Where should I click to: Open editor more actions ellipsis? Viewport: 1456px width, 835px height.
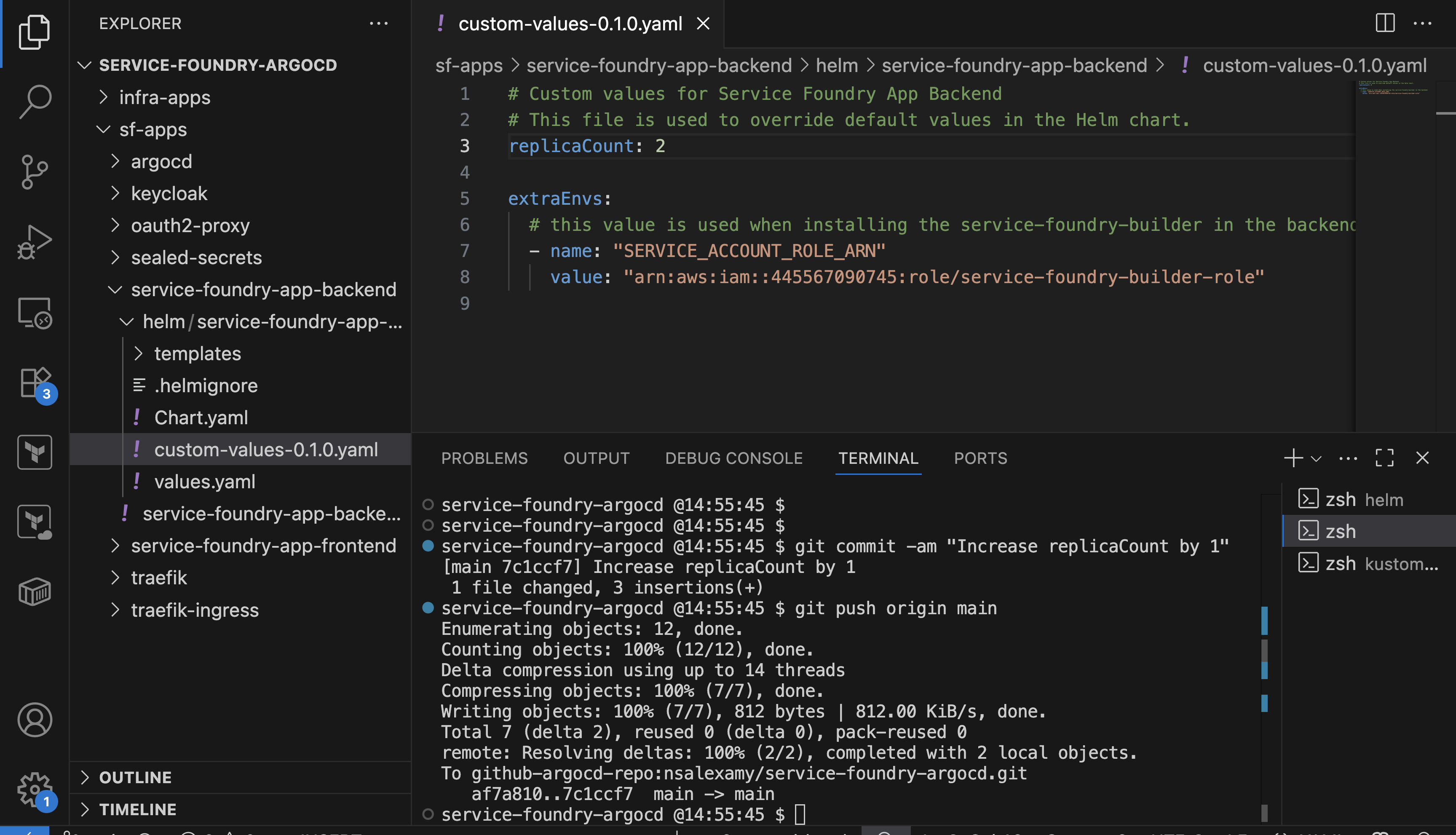coord(1423,24)
